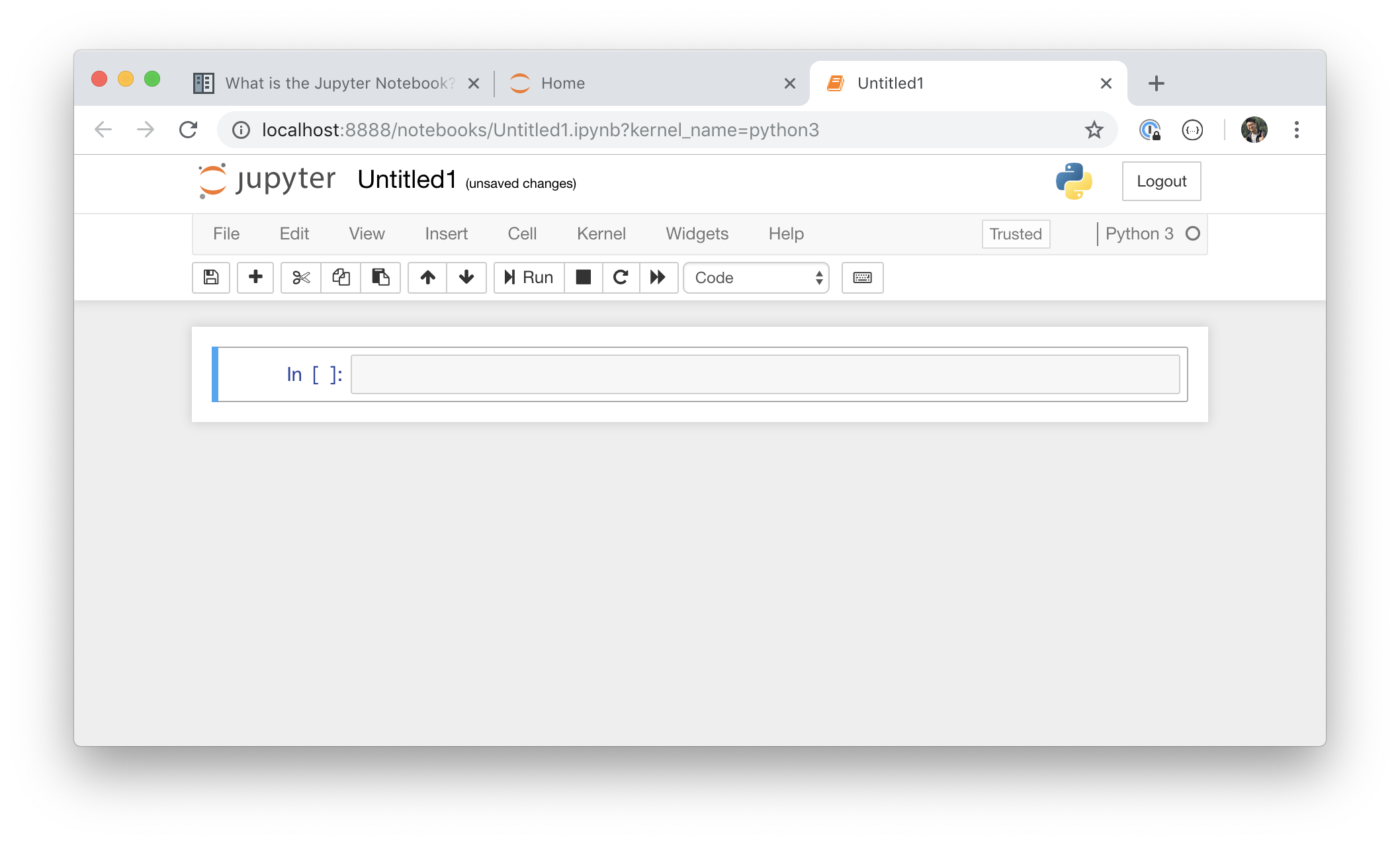
Task: Save the notebook using the save icon
Action: pyautogui.click(x=210, y=278)
